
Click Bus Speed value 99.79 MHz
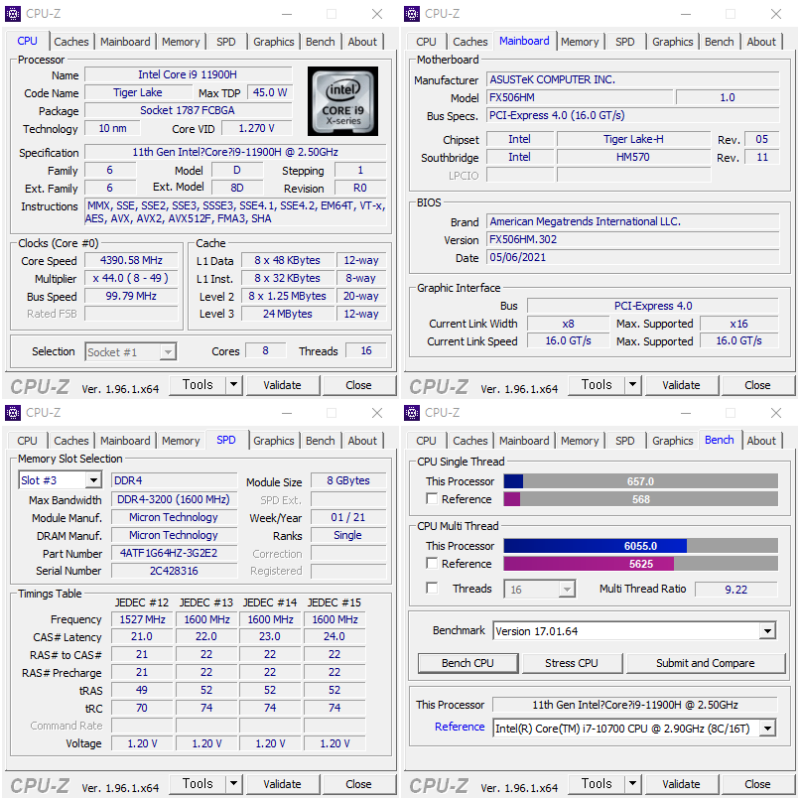(131, 296)
